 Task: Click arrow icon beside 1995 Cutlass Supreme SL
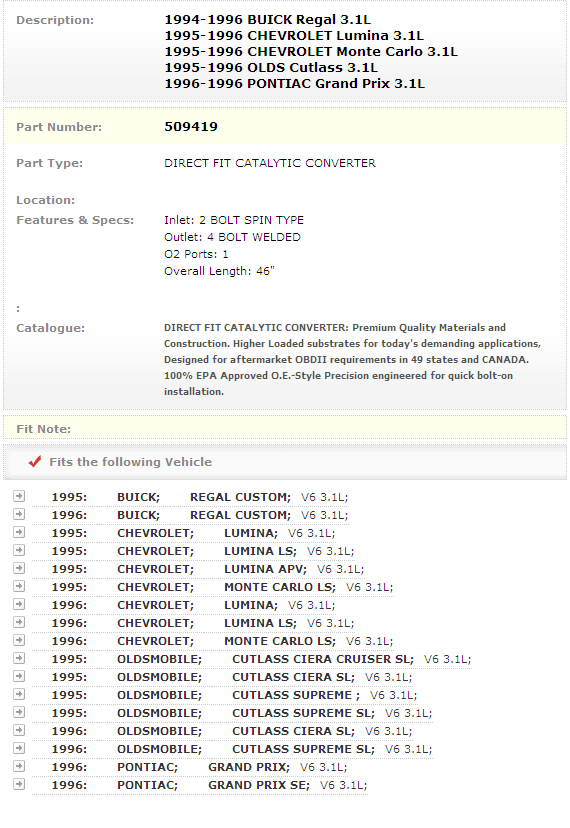point(19,712)
